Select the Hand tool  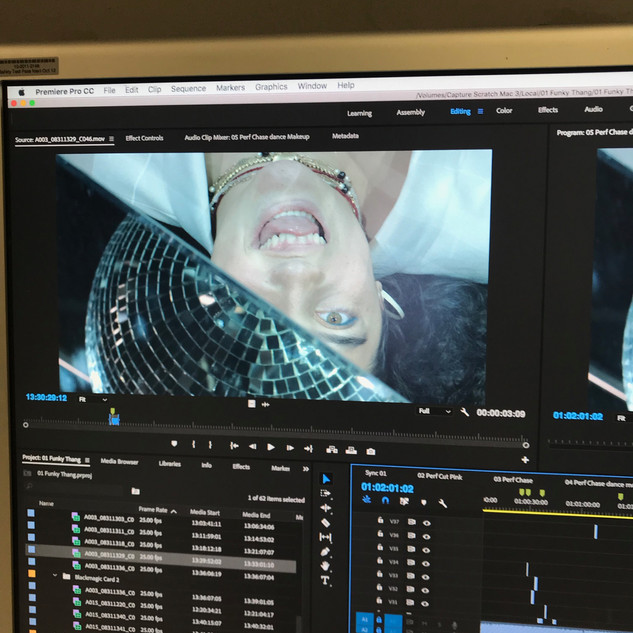click(x=325, y=566)
